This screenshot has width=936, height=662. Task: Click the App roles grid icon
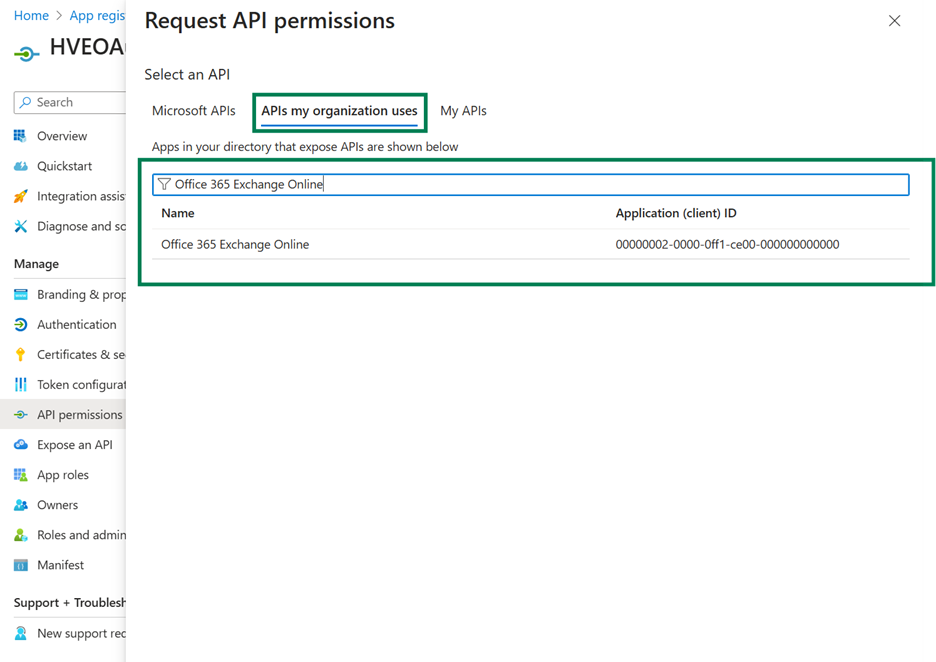point(20,475)
